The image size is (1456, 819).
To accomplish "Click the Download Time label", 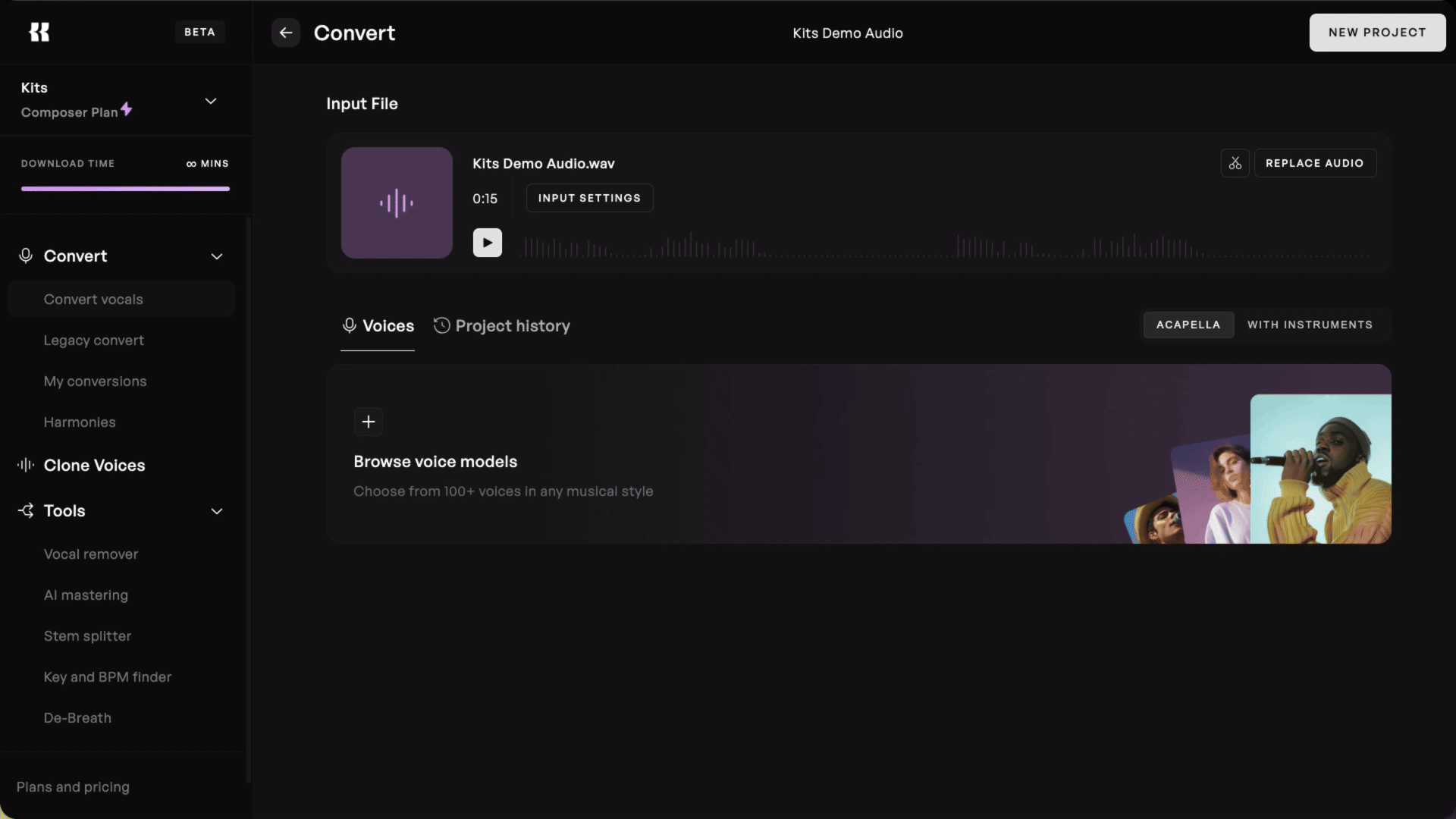I will [x=67, y=164].
